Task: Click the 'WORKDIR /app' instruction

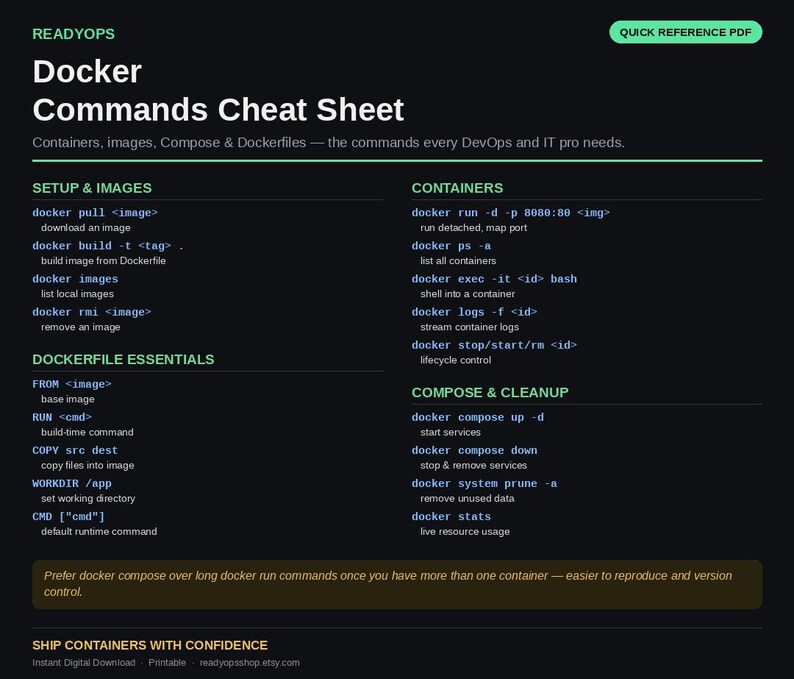Action: click(x=72, y=484)
